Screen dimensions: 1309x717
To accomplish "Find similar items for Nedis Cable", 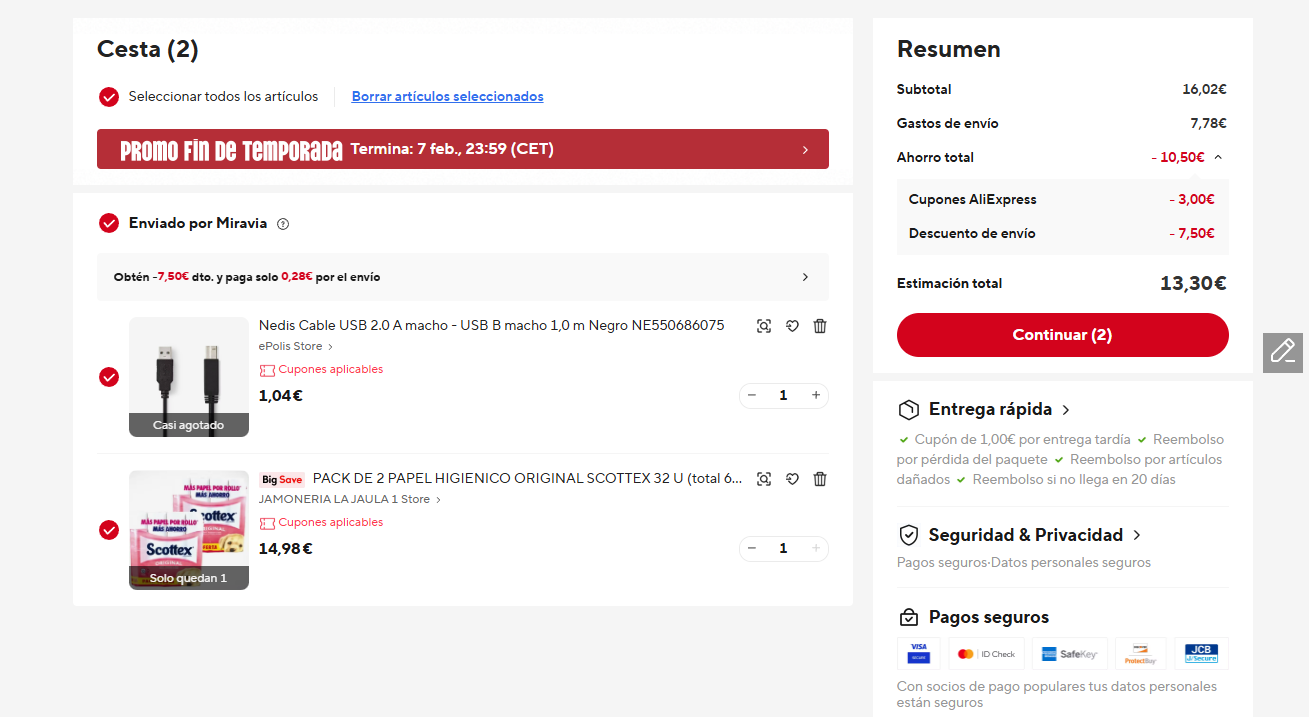I will click(764, 326).
